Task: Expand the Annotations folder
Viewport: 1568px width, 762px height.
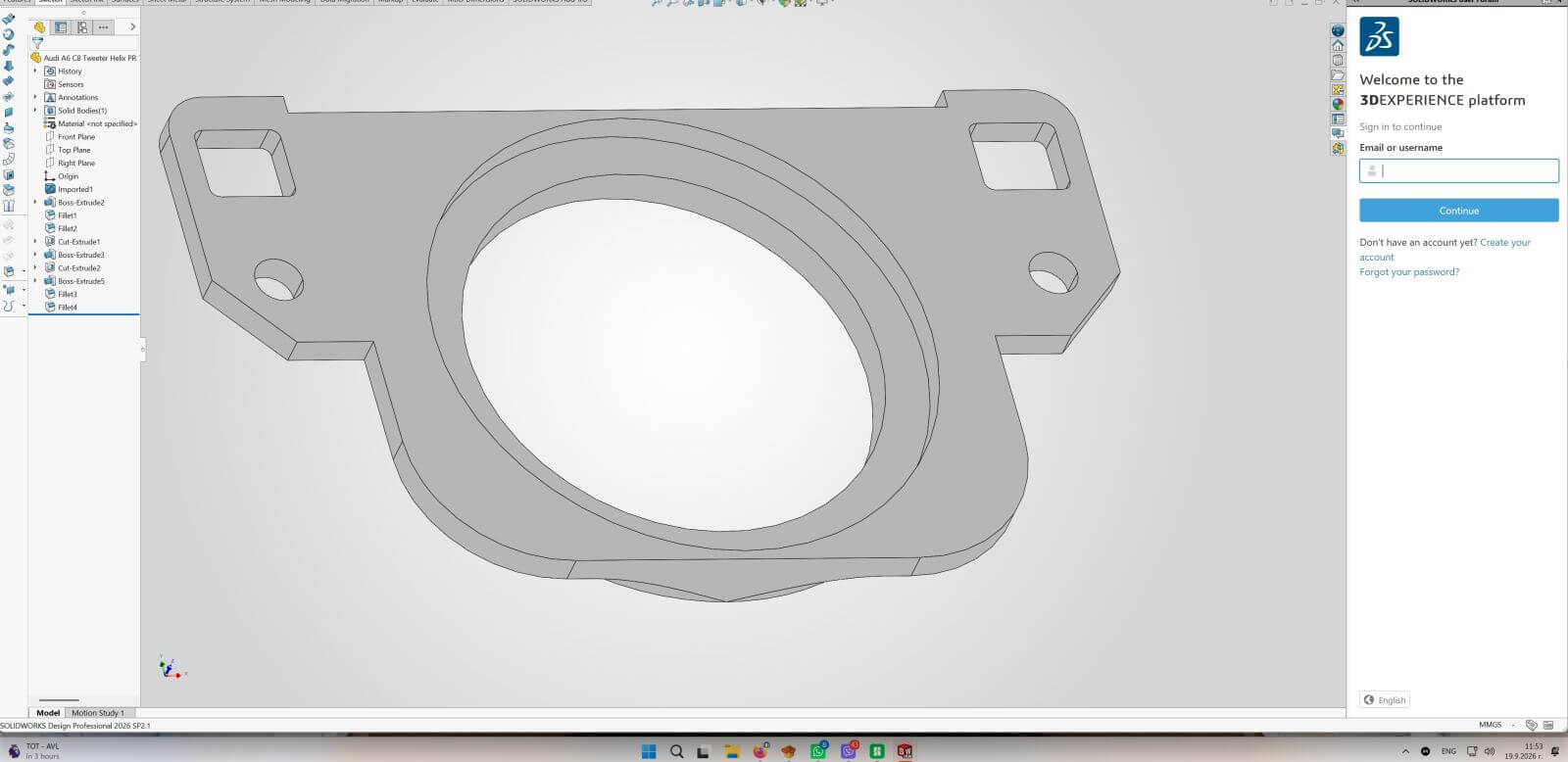Action: click(x=35, y=98)
